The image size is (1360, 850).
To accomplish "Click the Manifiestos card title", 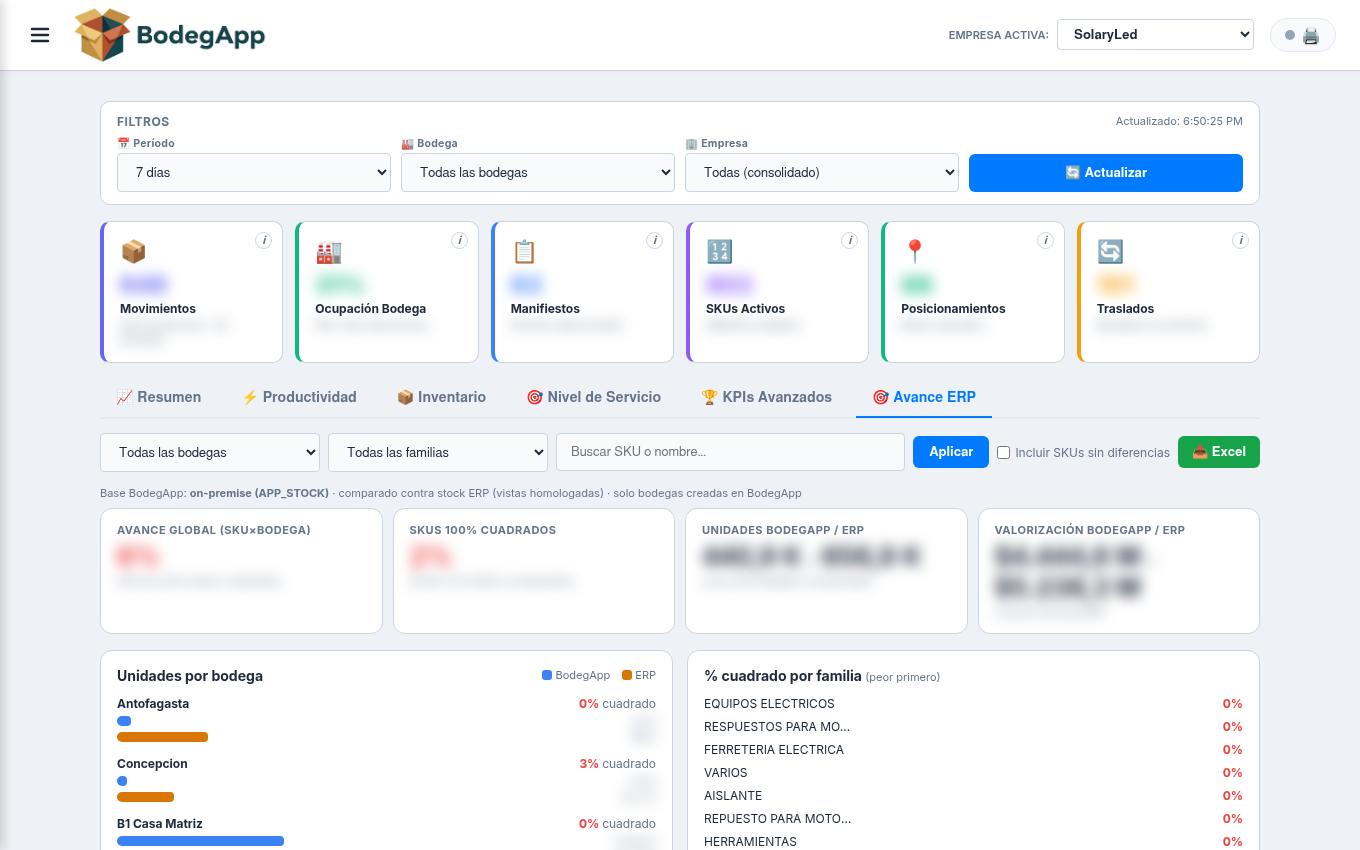I will tap(545, 309).
